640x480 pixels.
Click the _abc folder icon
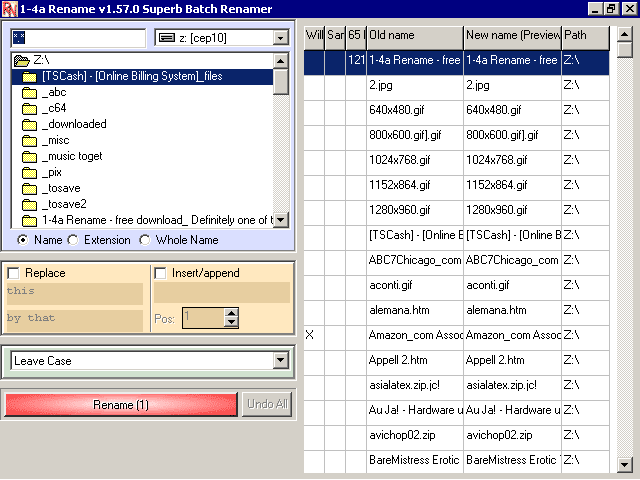coord(29,93)
